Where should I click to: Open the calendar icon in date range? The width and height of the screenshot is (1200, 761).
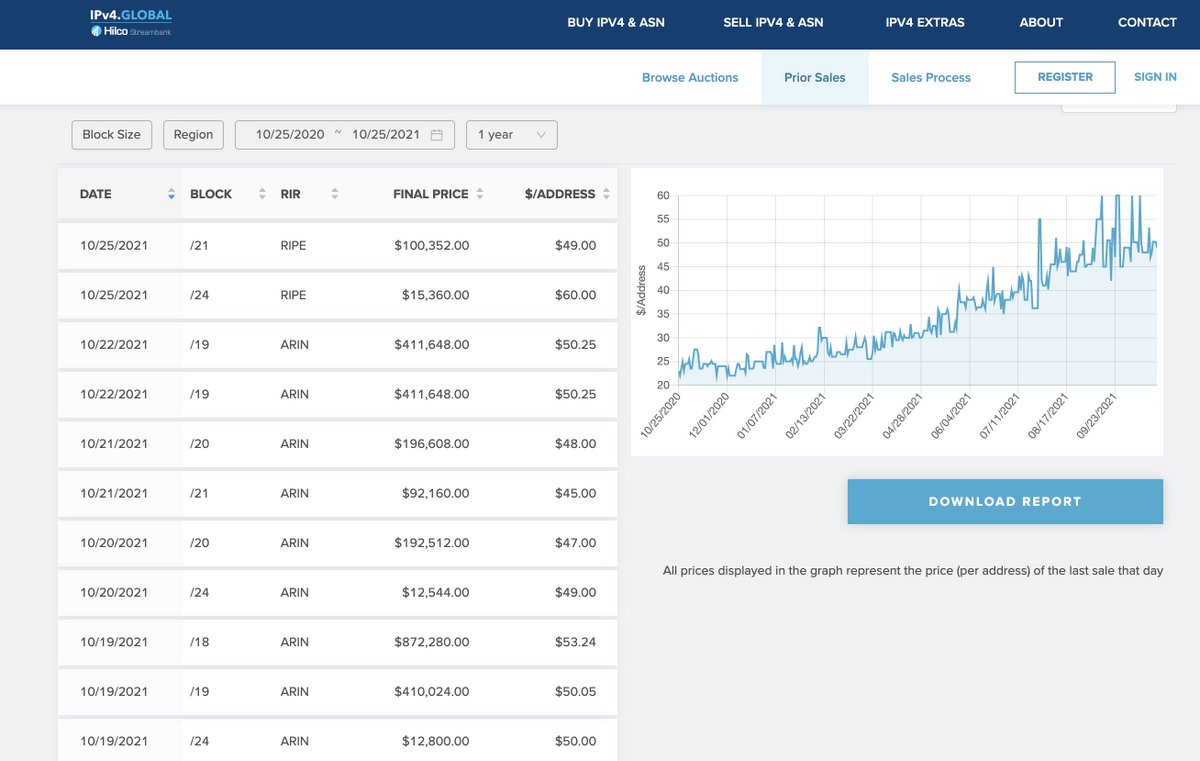[437, 135]
